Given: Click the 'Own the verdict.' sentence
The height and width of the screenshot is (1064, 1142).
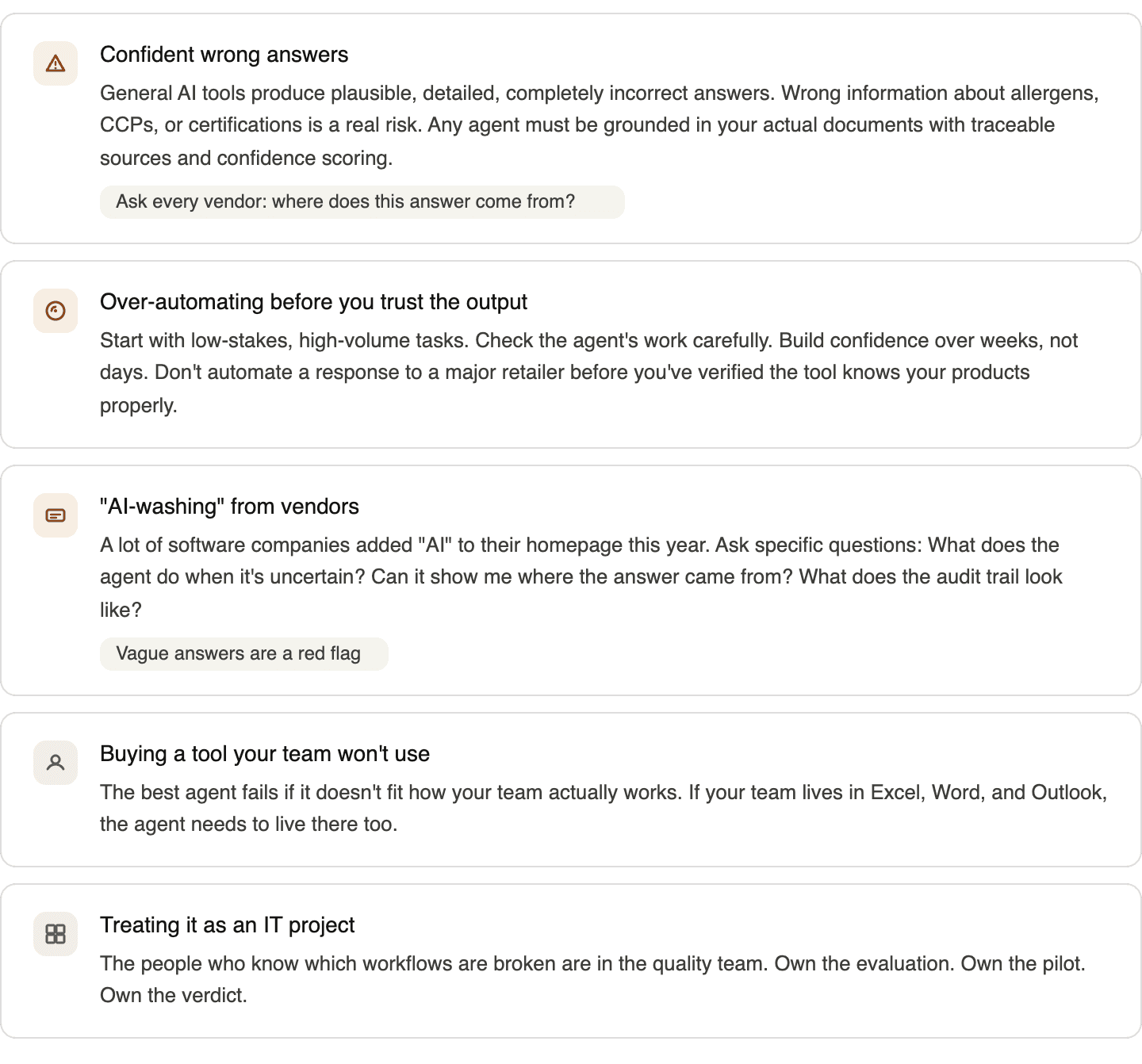Looking at the screenshot, I should pyautogui.click(x=174, y=996).
